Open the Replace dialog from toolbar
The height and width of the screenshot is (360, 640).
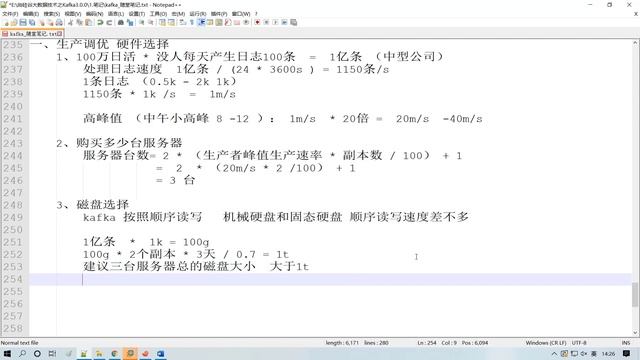pos(130,22)
